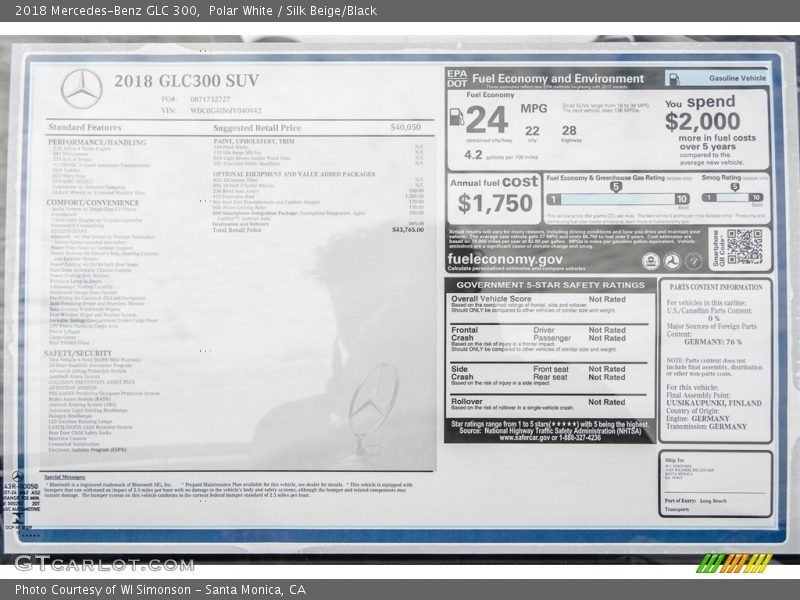Click the 'Standard Features' heading
The height and width of the screenshot is (600, 800).
85,127
